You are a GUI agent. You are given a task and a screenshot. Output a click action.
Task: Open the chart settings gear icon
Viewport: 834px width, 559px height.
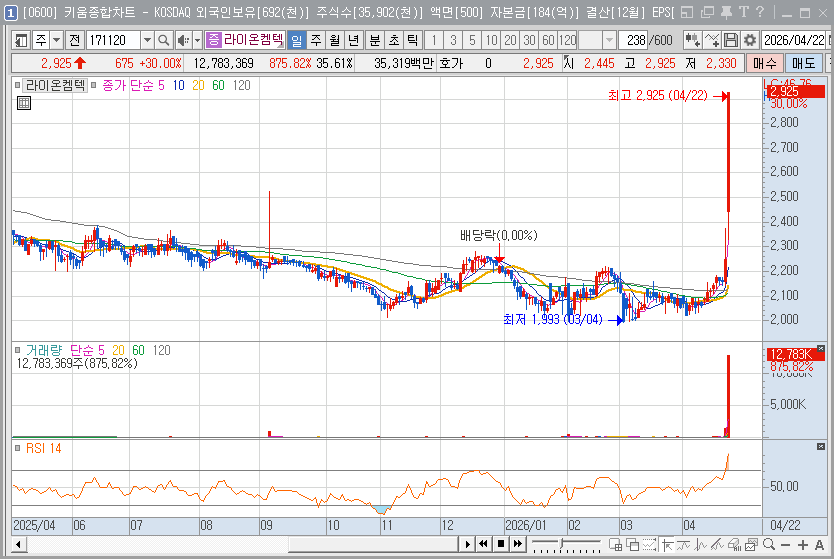(750, 40)
